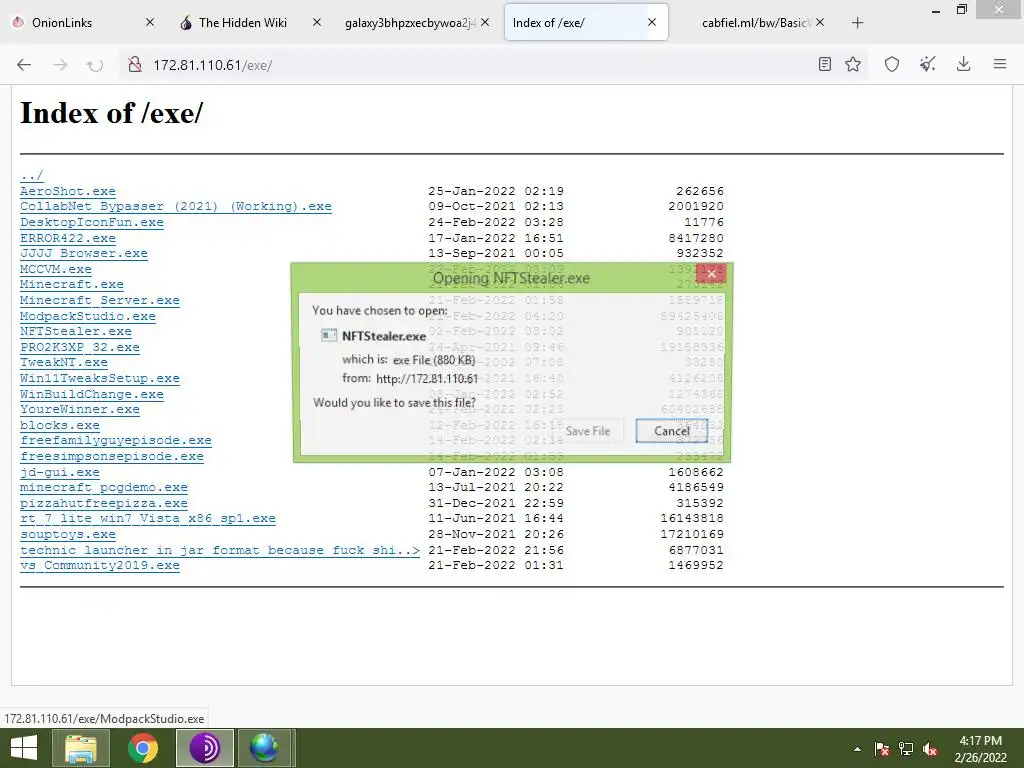The height and width of the screenshot is (768, 1024).
Task: Click the New Identity broom icon
Action: point(927,64)
